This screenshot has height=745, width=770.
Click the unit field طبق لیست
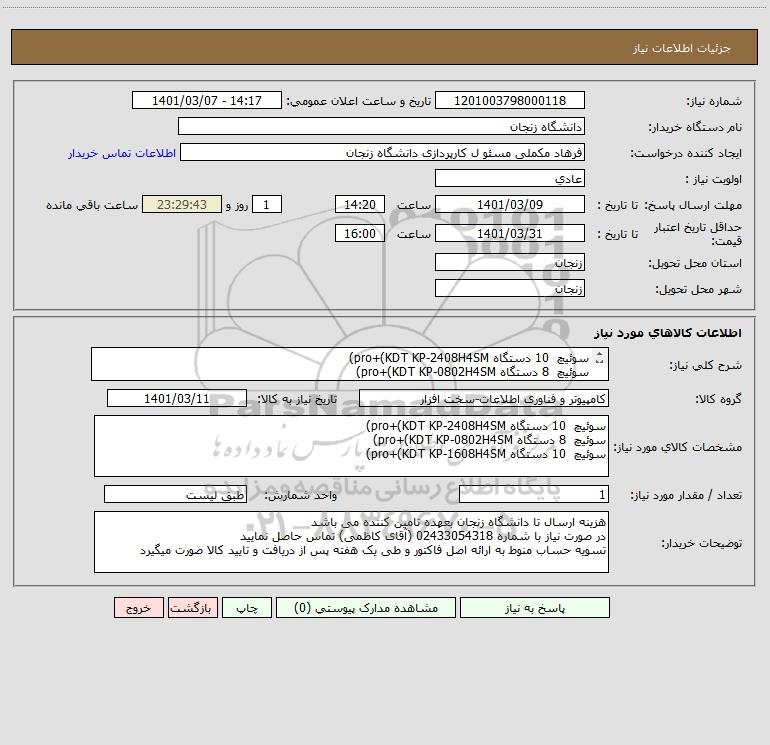click(175, 494)
